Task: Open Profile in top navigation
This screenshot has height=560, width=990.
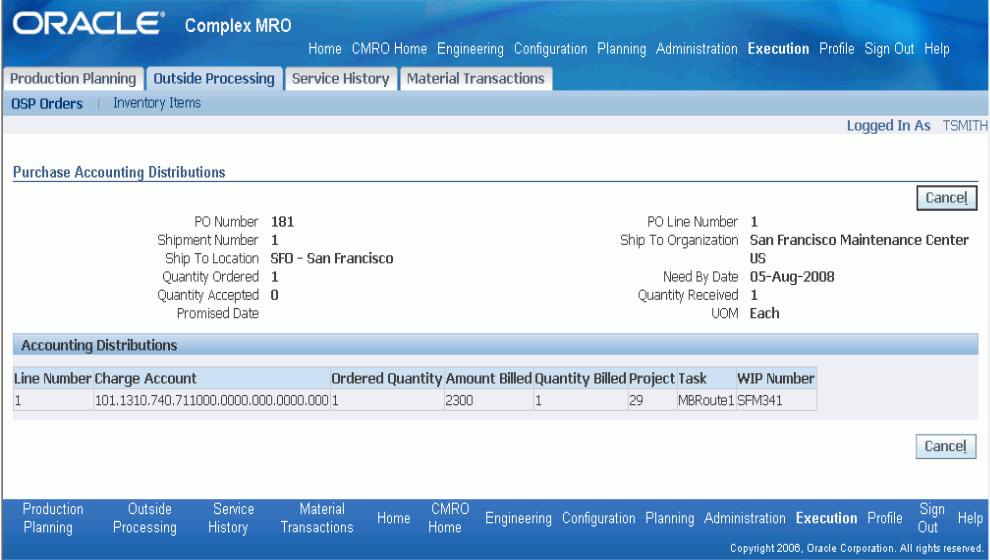Action: (x=837, y=49)
